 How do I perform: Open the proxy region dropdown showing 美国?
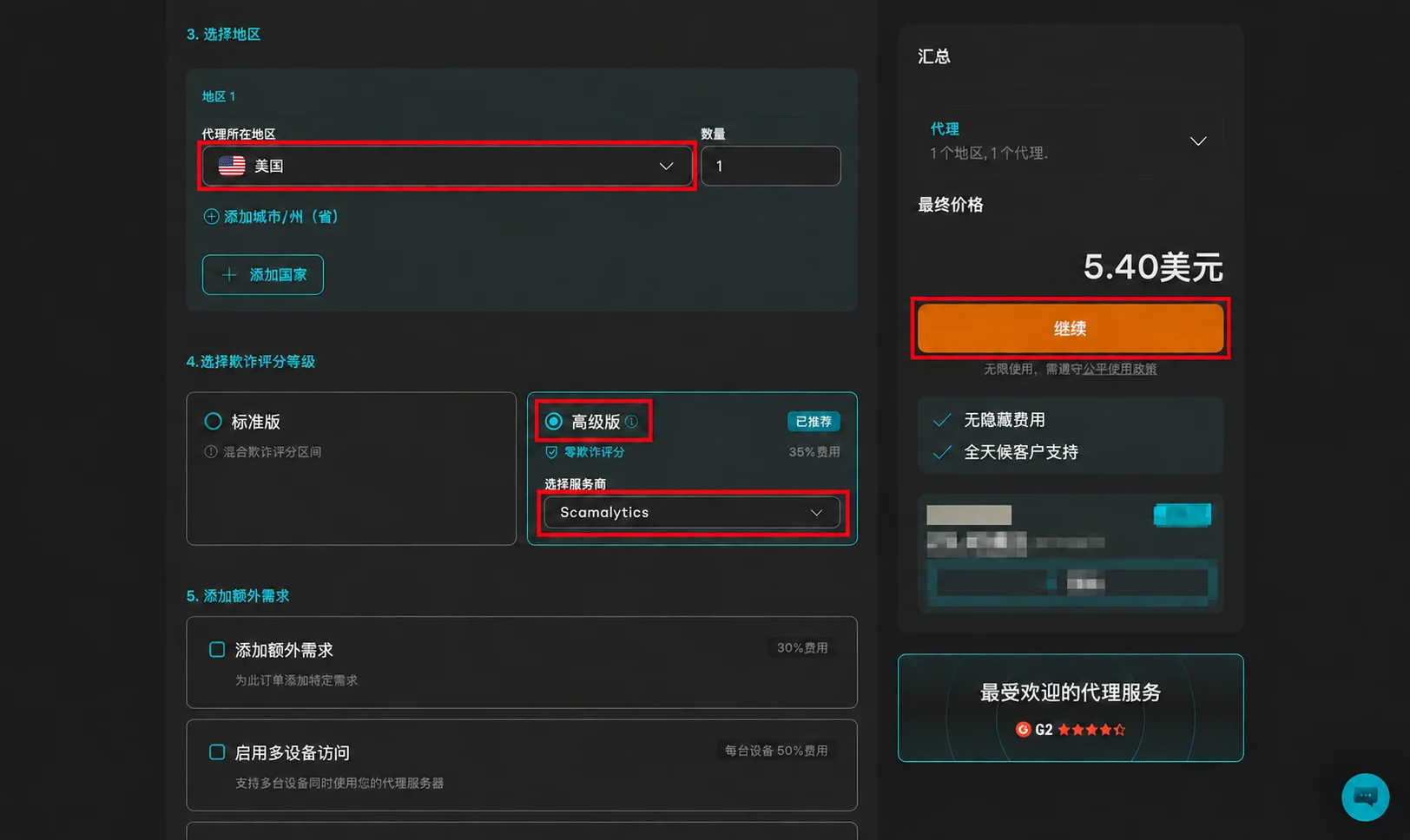447,166
